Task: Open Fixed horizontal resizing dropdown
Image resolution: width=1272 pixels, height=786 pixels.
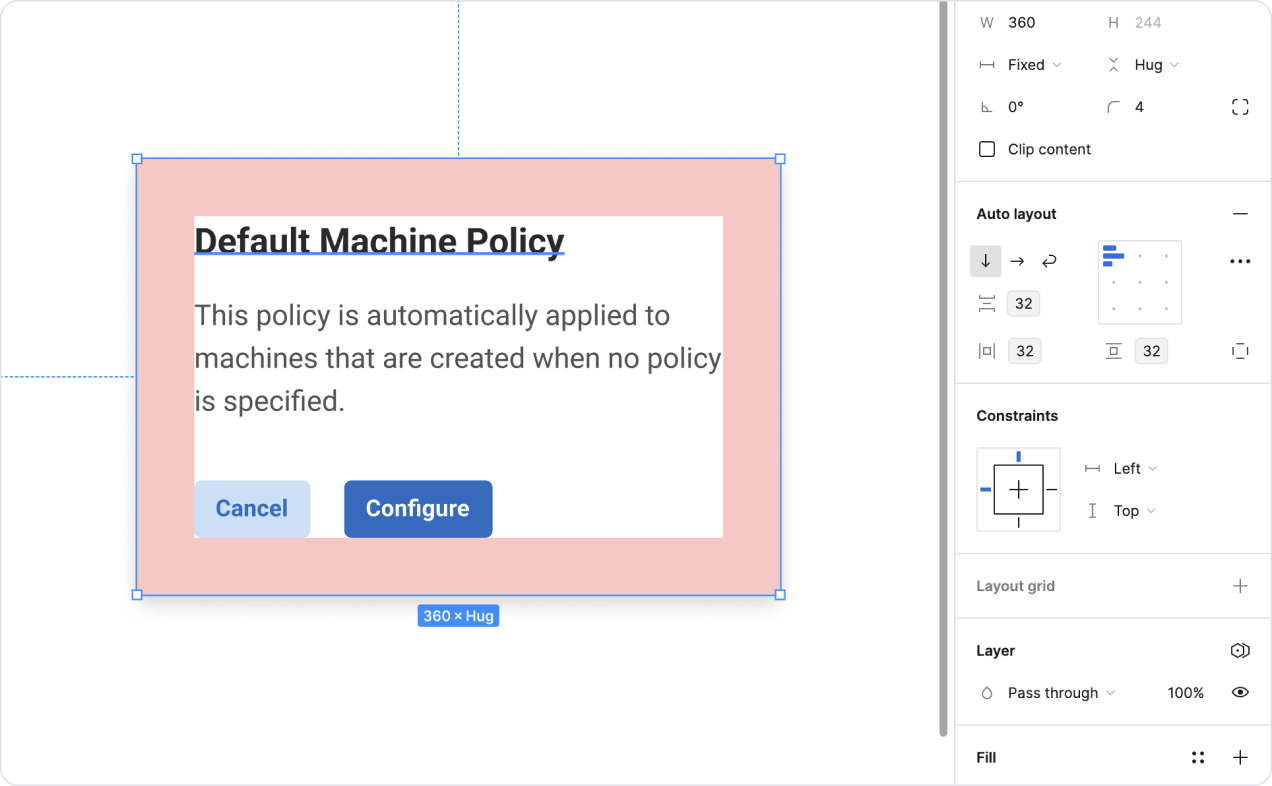Action: click(1035, 65)
